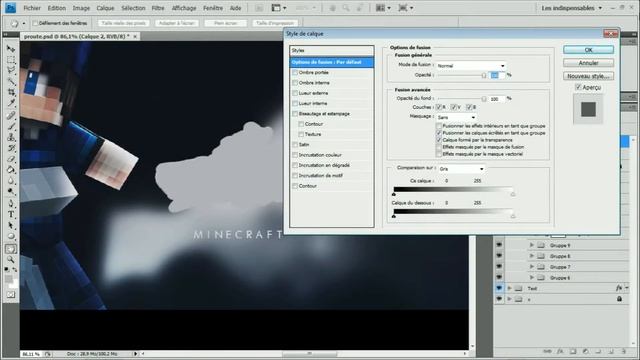Click OK in Style de calque dialog
The width and height of the screenshot is (640, 360).
(588, 50)
